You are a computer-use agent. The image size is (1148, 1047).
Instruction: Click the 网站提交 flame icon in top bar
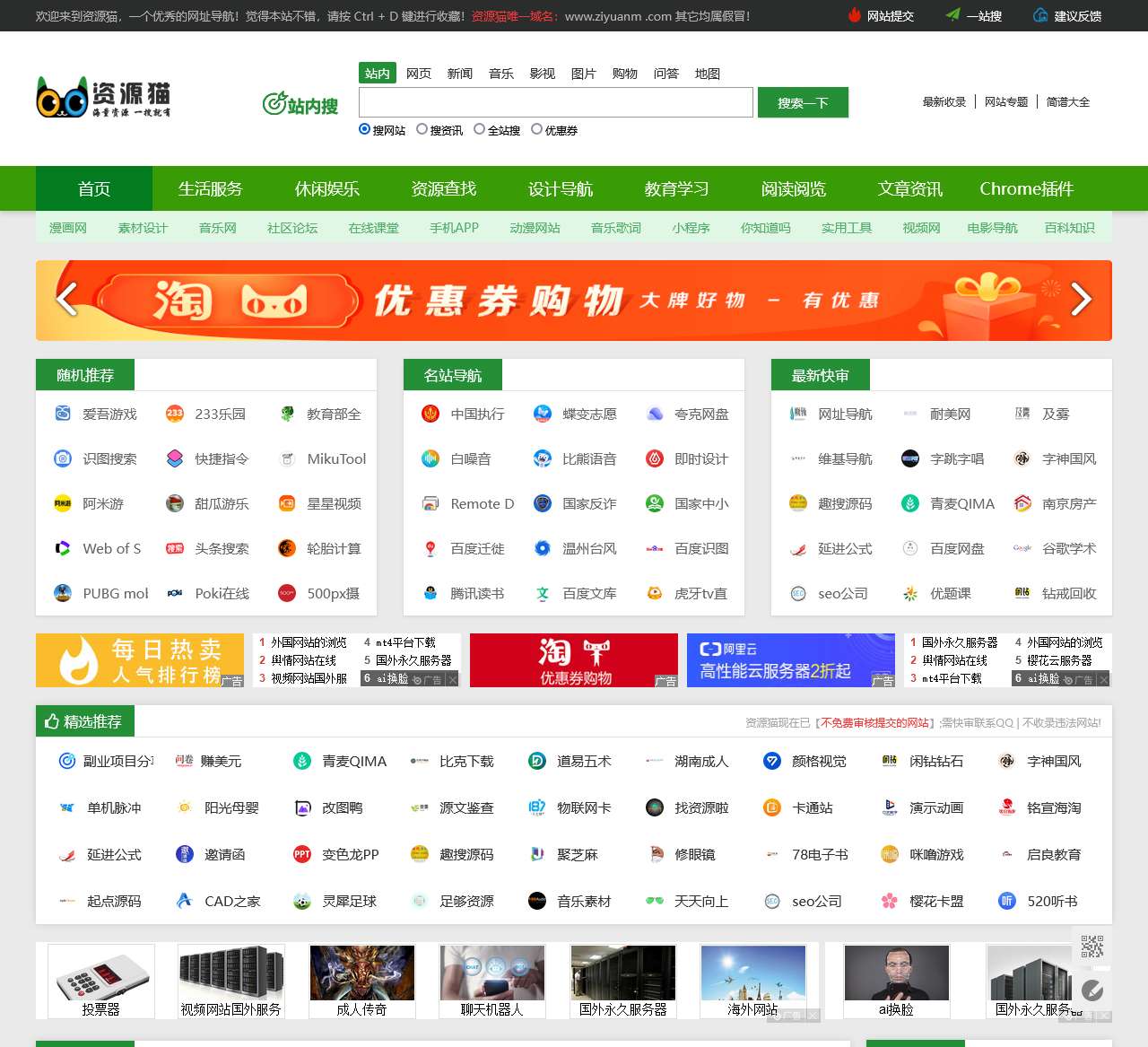(x=855, y=15)
